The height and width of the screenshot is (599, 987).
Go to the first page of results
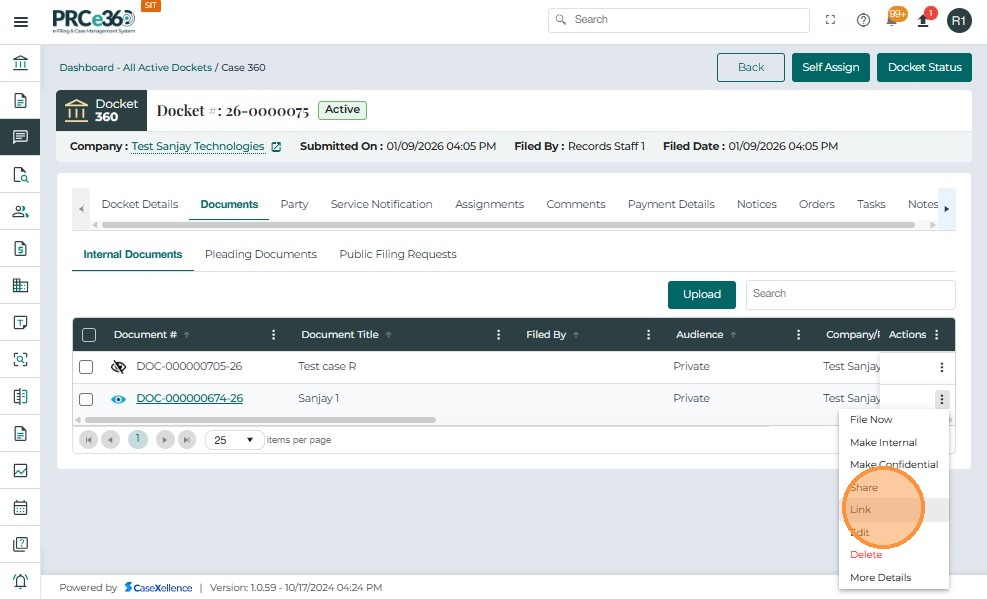[88, 440]
